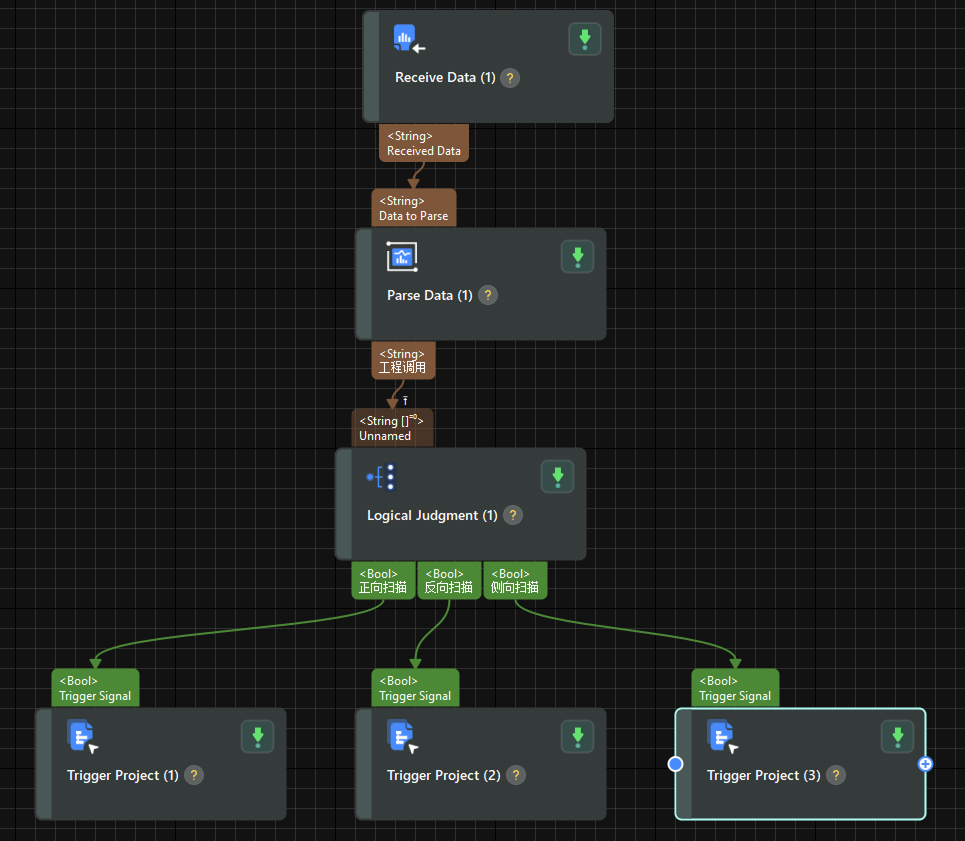Click the Receive Data node's blue antenna icon
Viewport: 965px width, 841px height.
(x=404, y=37)
